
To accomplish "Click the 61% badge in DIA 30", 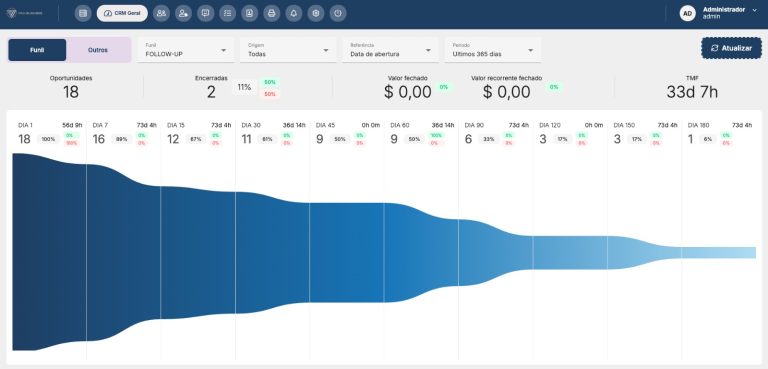I will point(267,139).
